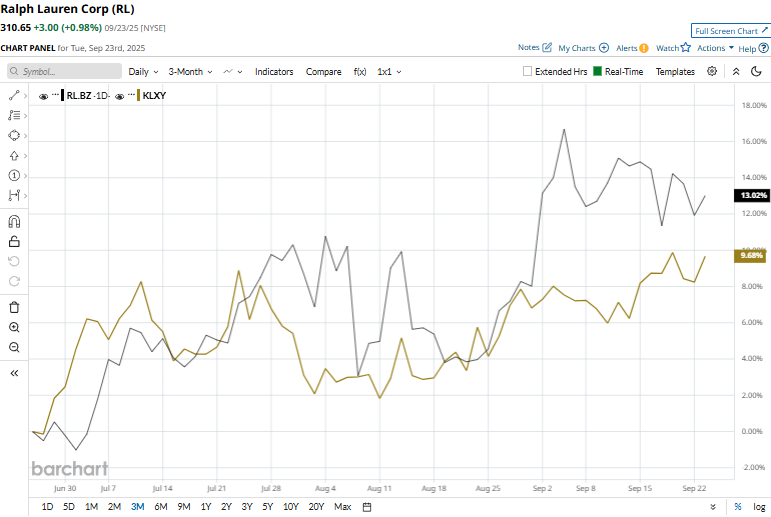The image size is (771, 517).
Task: Add to Watch list star
Action: [685, 47]
